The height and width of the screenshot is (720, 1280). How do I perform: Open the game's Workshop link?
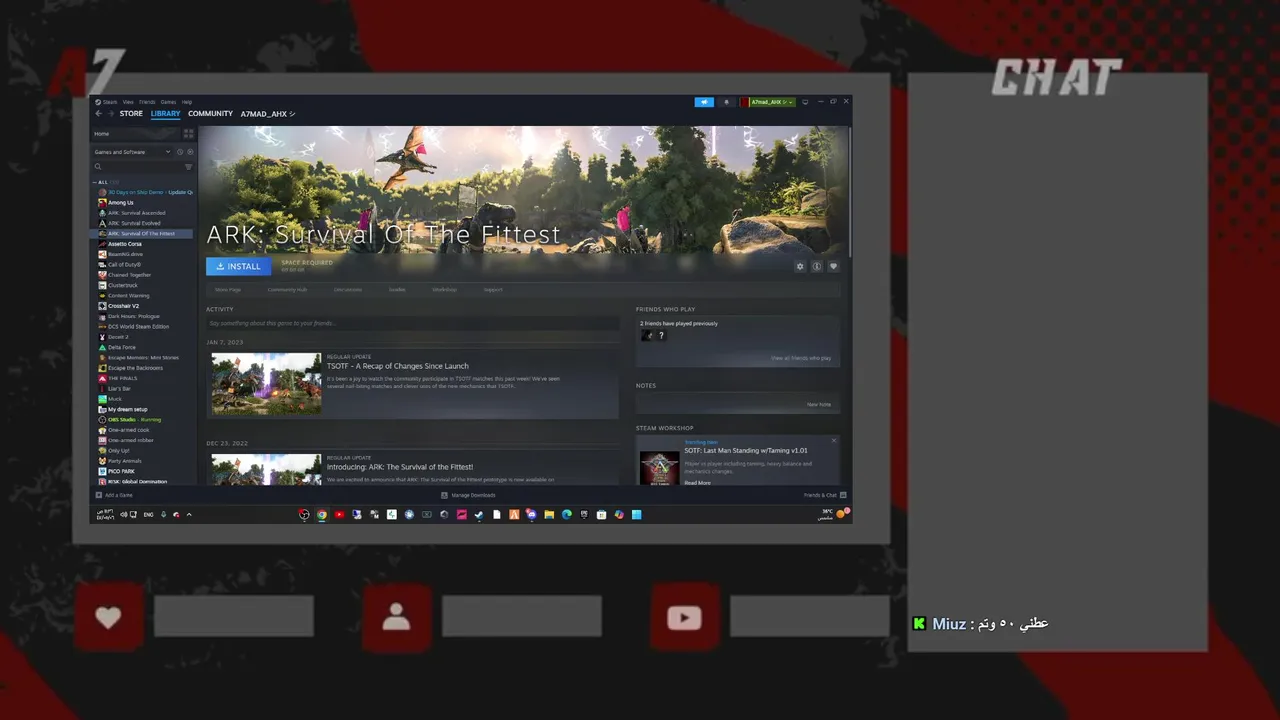point(444,290)
